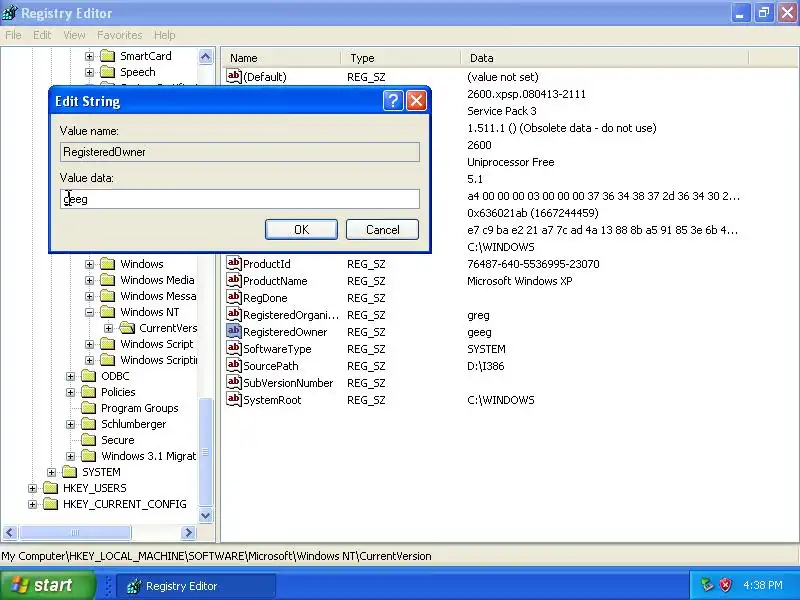Click the Name column header
The image size is (800, 600).
pyautogui.click(x=281, y=58)
